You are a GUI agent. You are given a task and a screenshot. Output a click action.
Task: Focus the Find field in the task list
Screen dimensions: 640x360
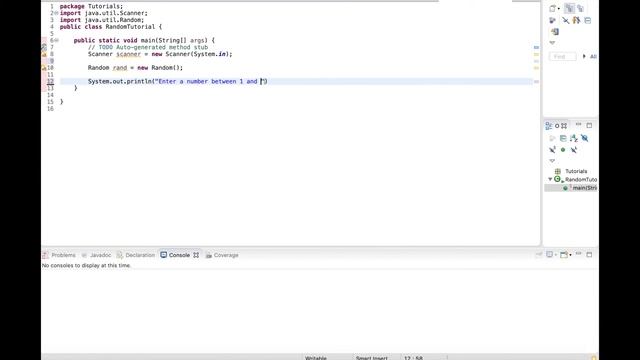tap(562, 56)
